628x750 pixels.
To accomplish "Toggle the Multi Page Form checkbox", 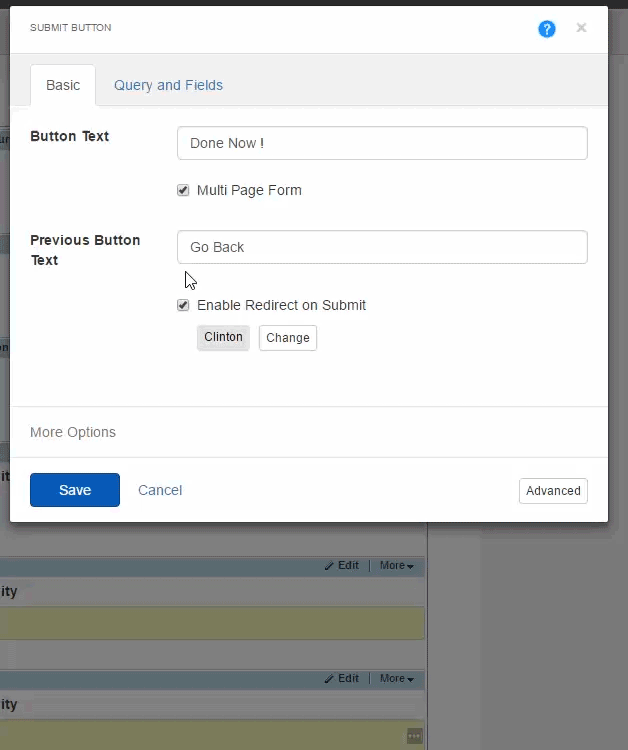I will [183, 190].
